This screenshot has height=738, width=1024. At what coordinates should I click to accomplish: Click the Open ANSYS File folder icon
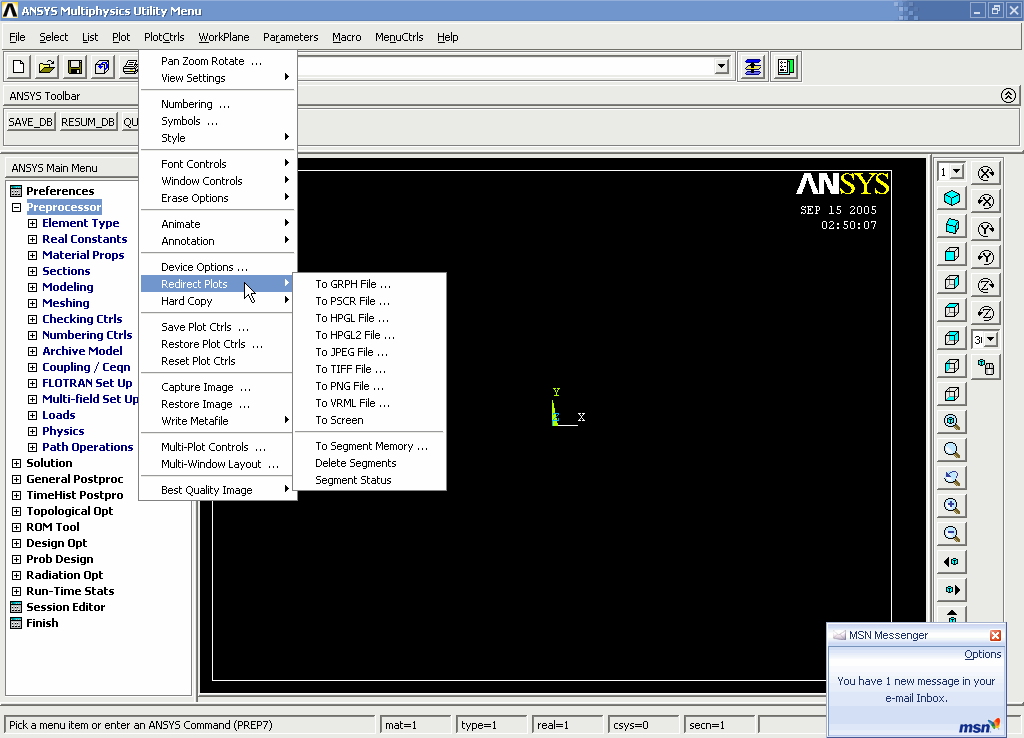47,67
